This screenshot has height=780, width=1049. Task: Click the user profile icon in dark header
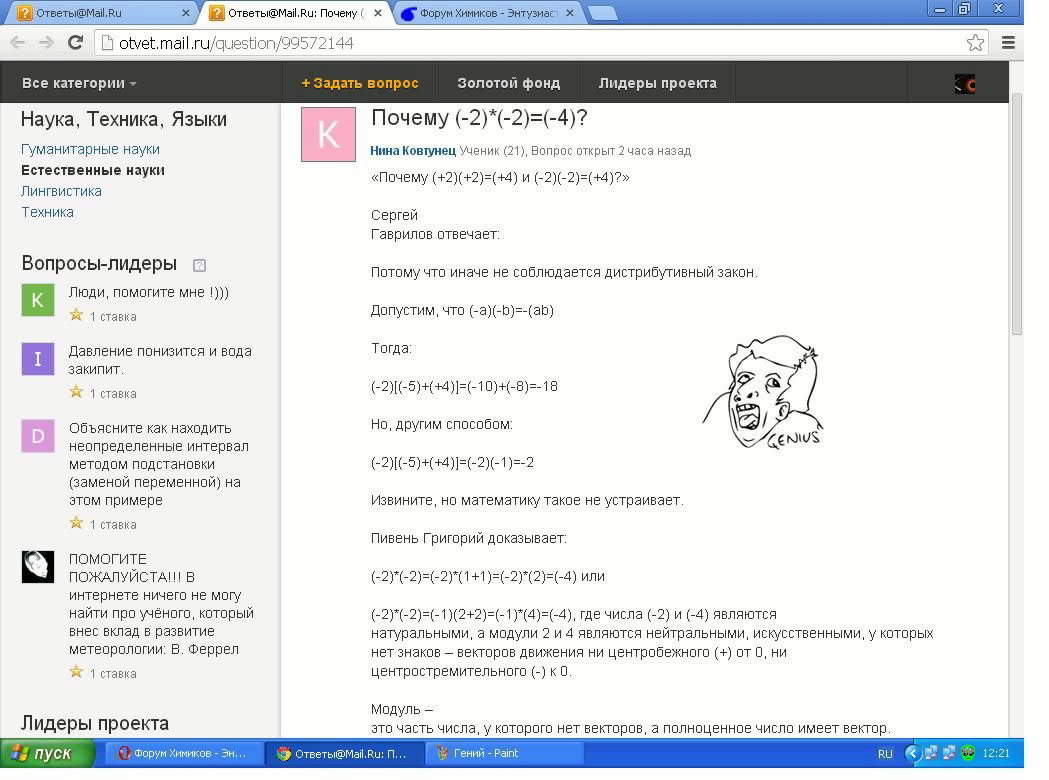pyautogui.click(x=964, y=84)
